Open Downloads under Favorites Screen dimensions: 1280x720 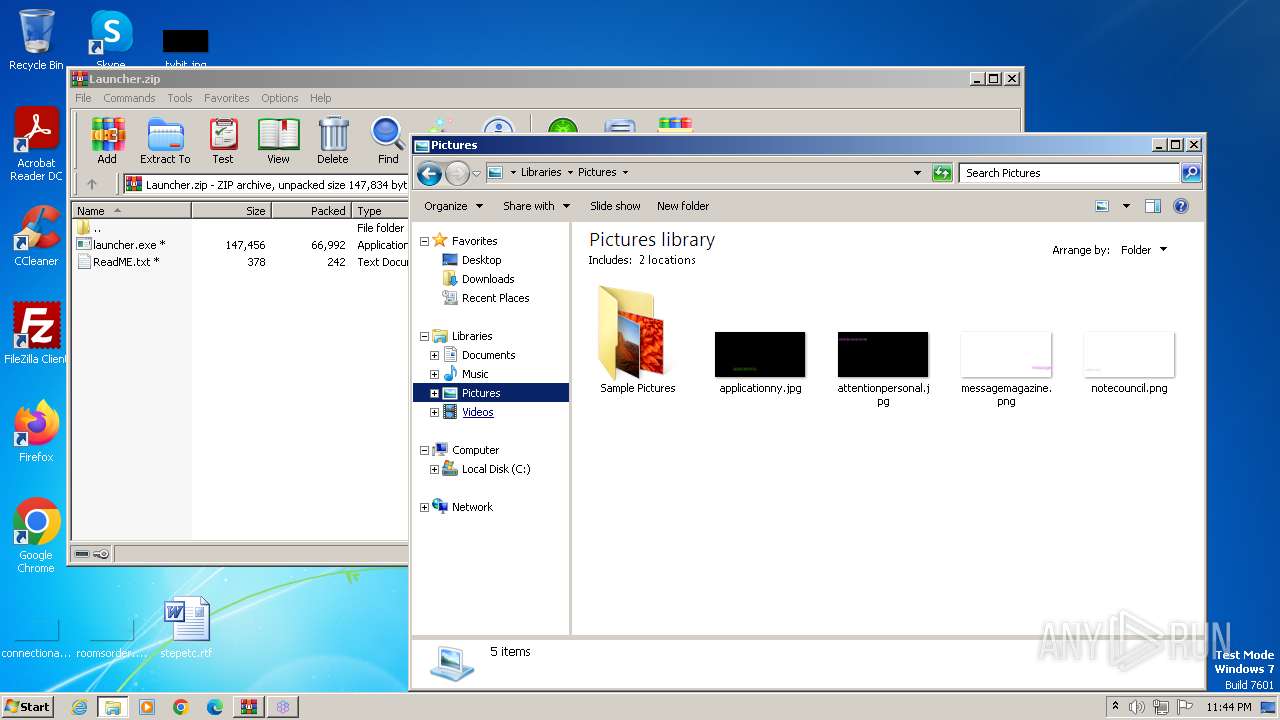488,279
